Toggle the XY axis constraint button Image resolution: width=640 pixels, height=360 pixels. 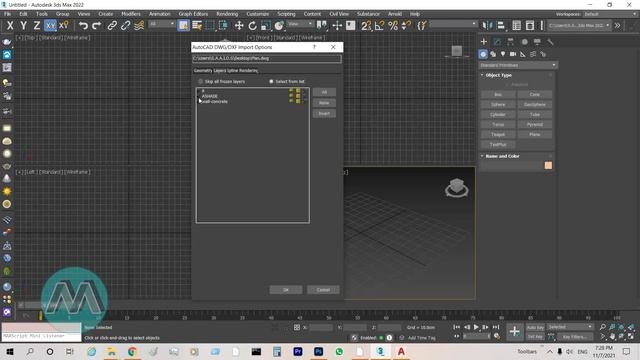50,26
